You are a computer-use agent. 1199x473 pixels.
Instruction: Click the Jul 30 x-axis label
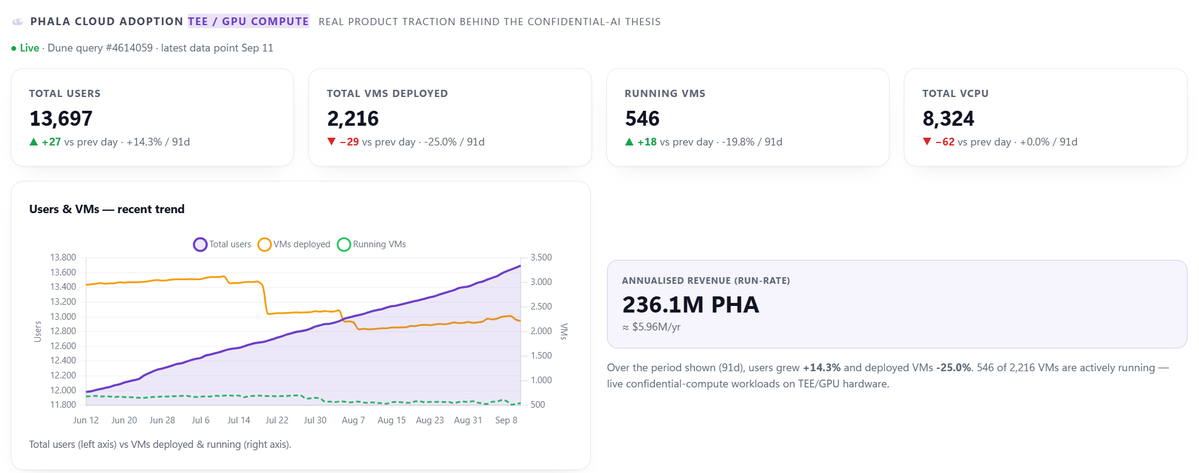[x=315, y=420]
